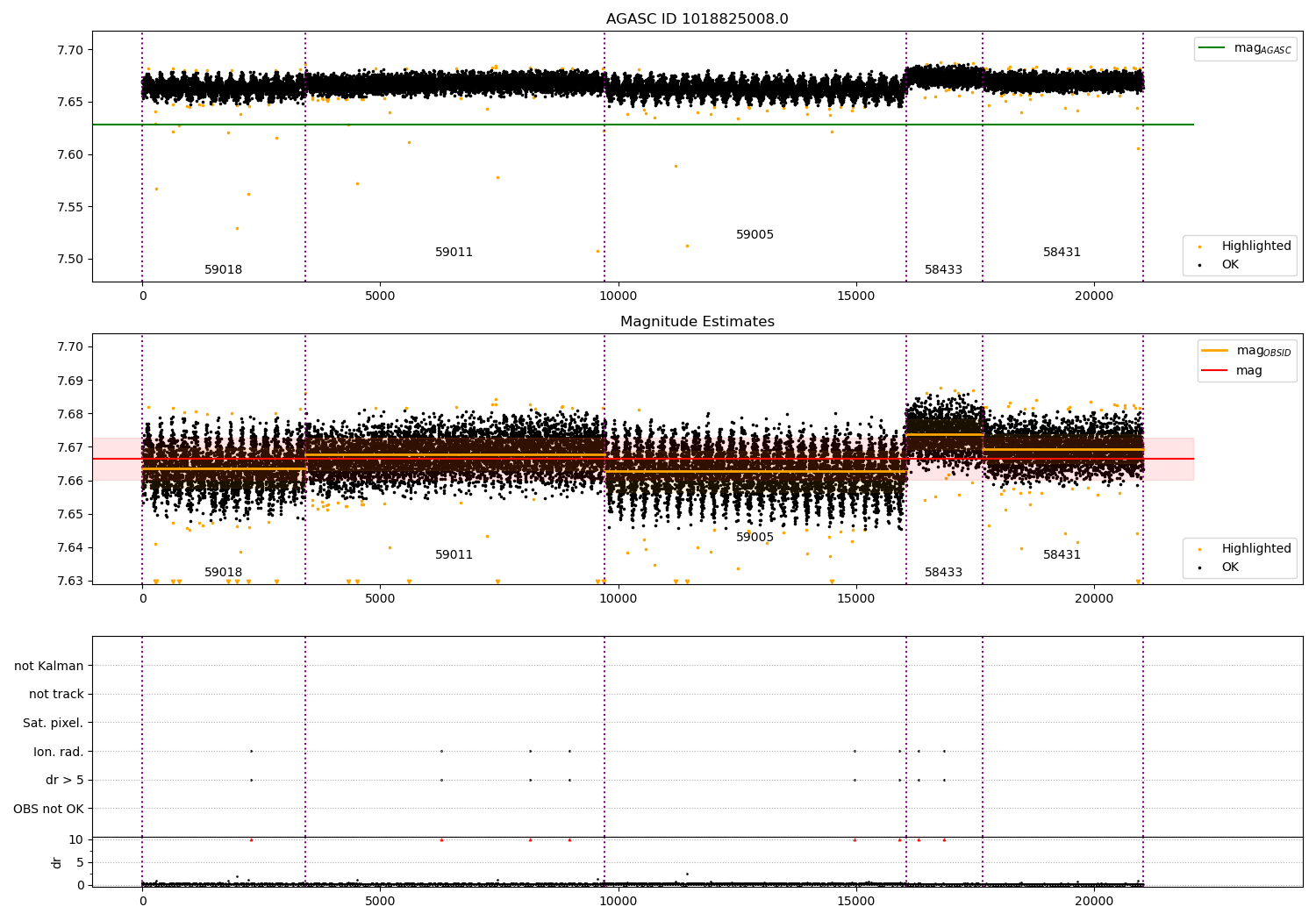The height and width of the screenshot is (921, 1316).
Task: Click the red line sample beside the mag legend entry
Action: pyautogui.click(x=1214, y=370)
